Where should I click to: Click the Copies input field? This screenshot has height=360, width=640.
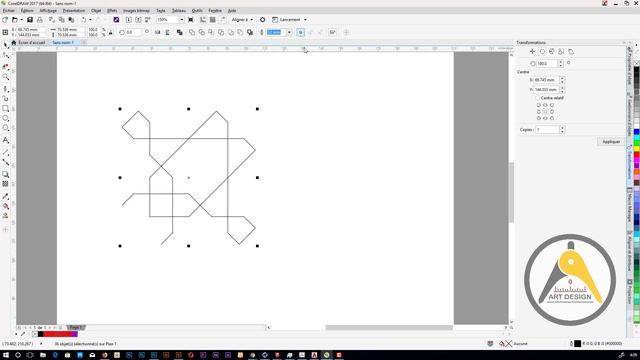pyautogui.click(x=547, y=129)
